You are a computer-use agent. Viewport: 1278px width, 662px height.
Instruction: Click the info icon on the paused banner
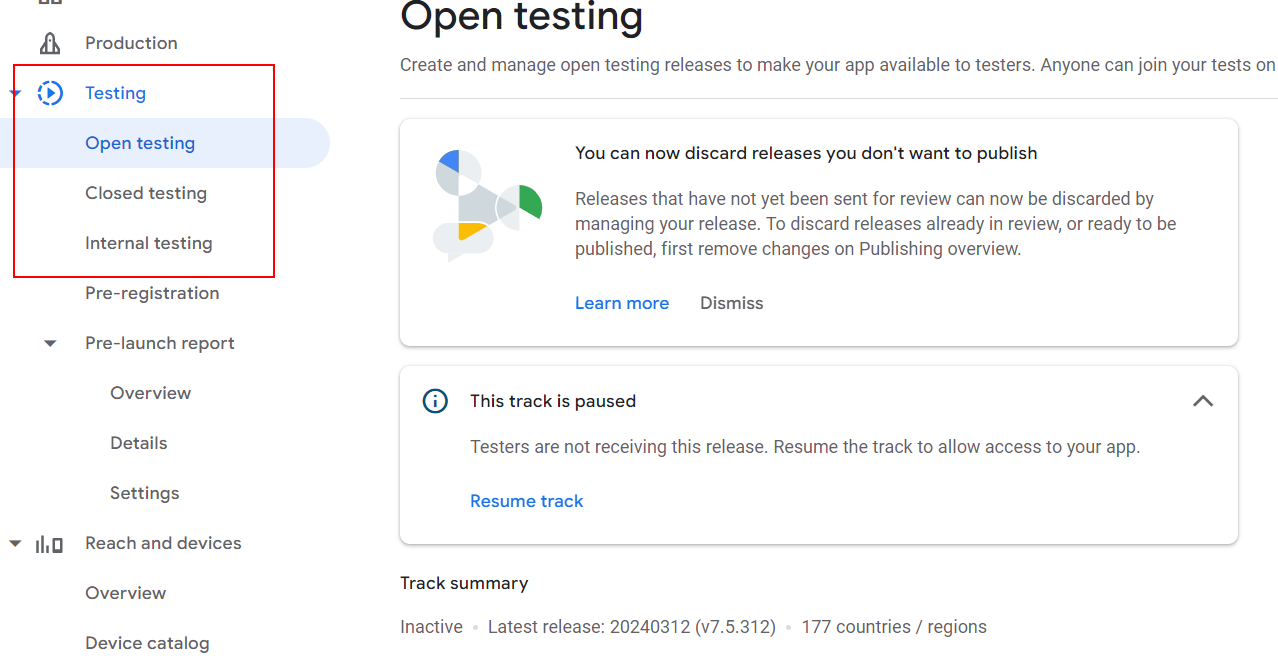(434, 400)
